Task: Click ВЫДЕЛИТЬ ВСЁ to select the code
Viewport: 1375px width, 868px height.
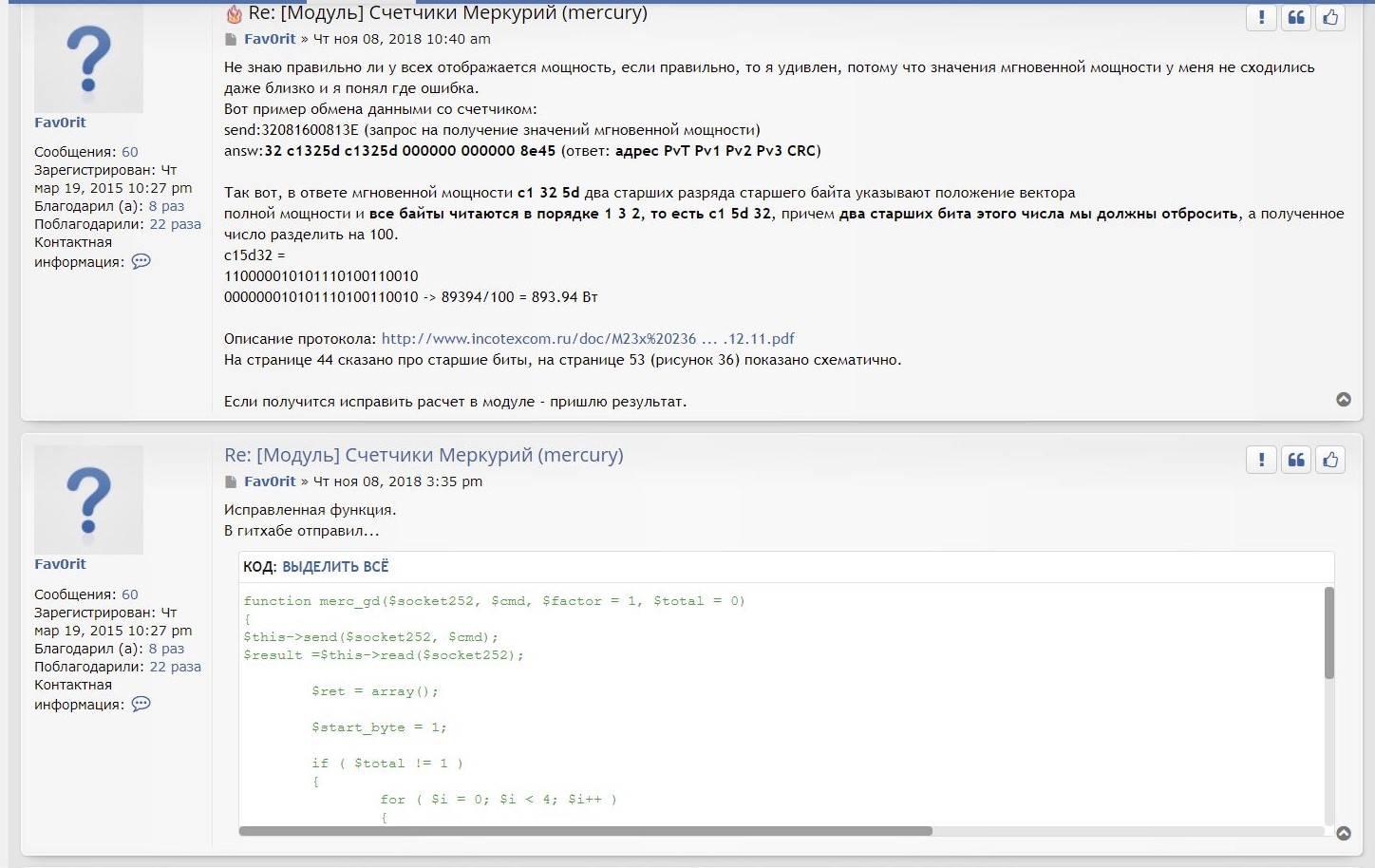Action: [335, 567]
